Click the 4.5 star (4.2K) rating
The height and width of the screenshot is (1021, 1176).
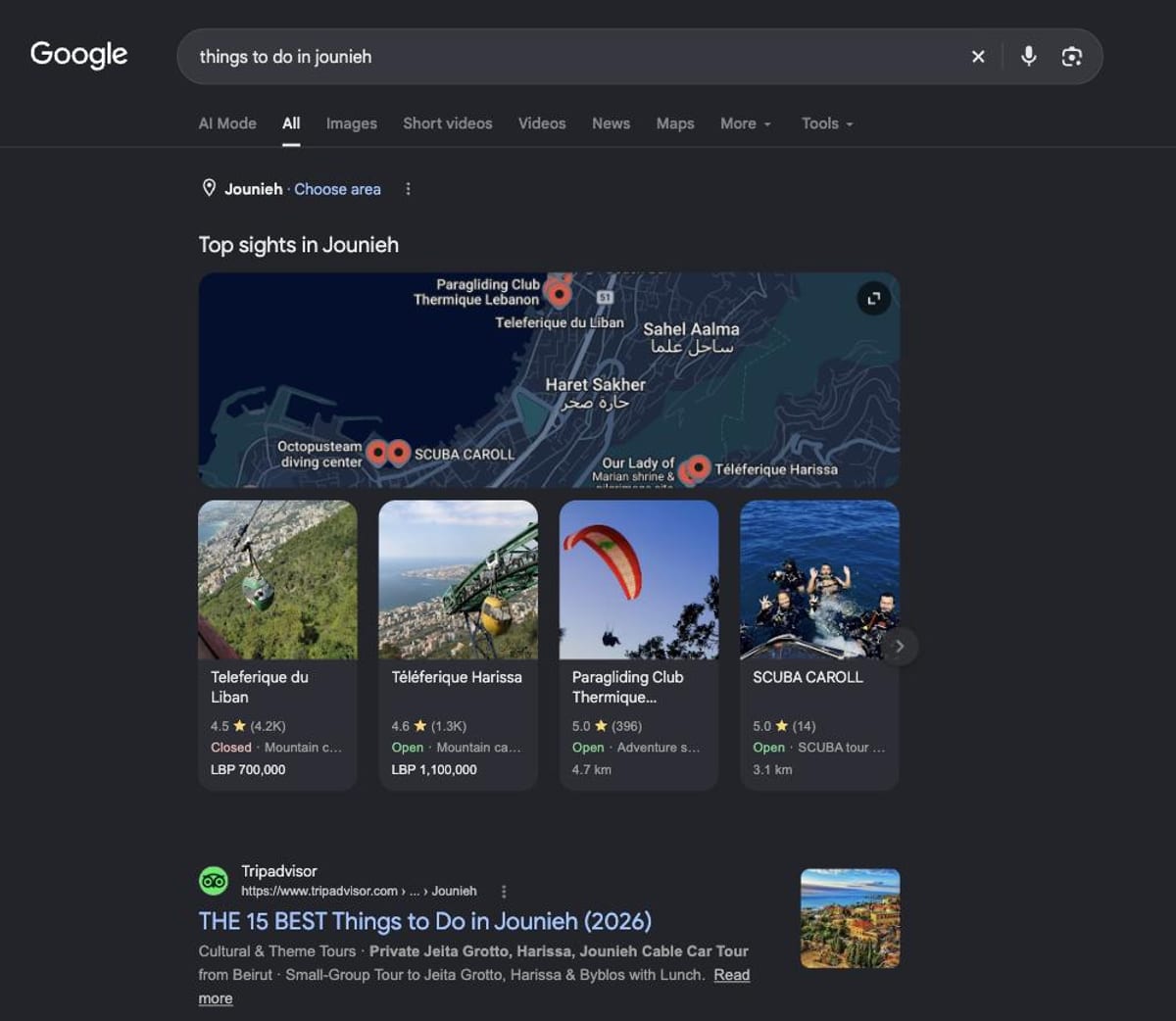click(x=248, y=726)
